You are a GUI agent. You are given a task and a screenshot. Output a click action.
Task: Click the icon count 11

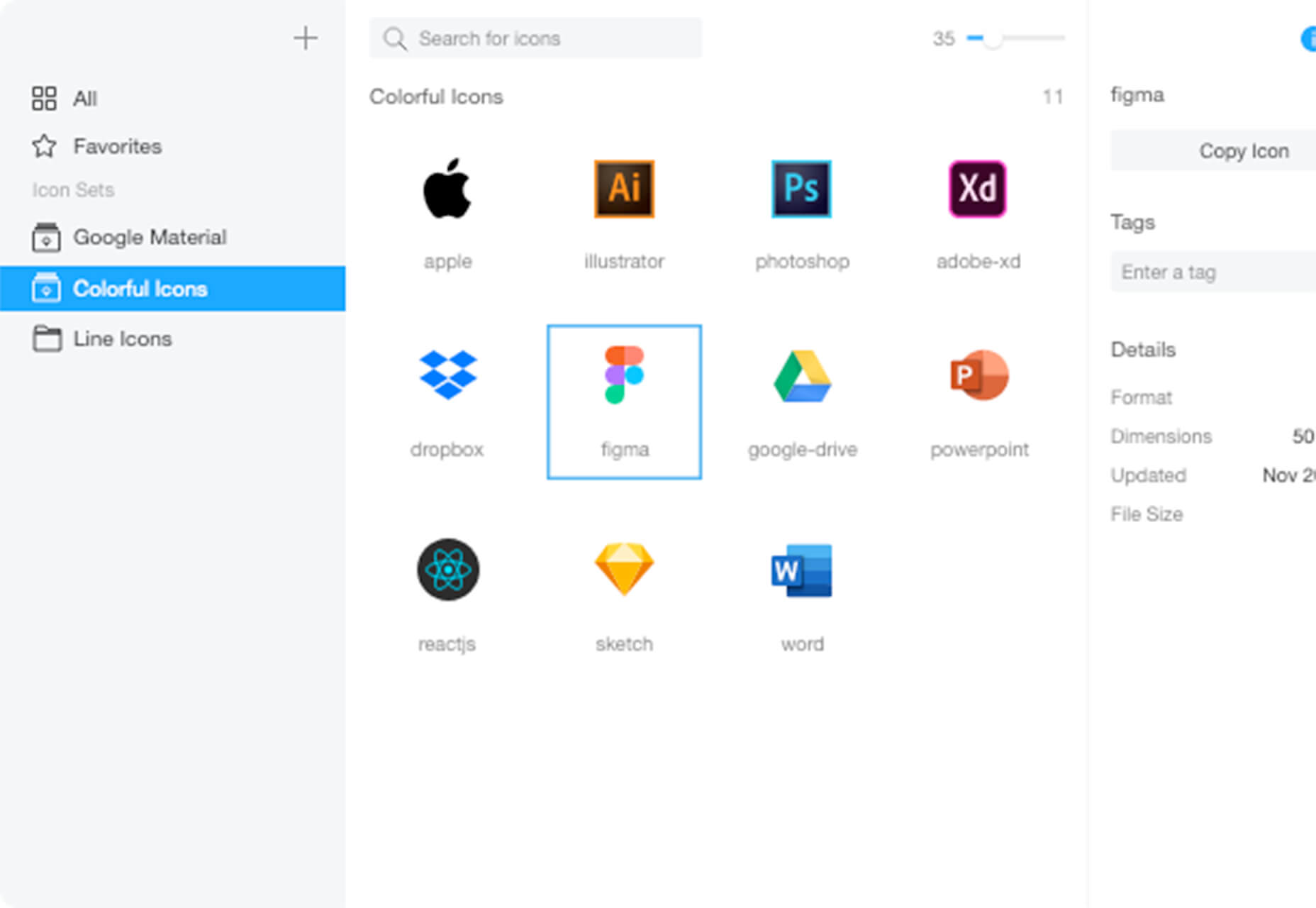coord(1053,96)
